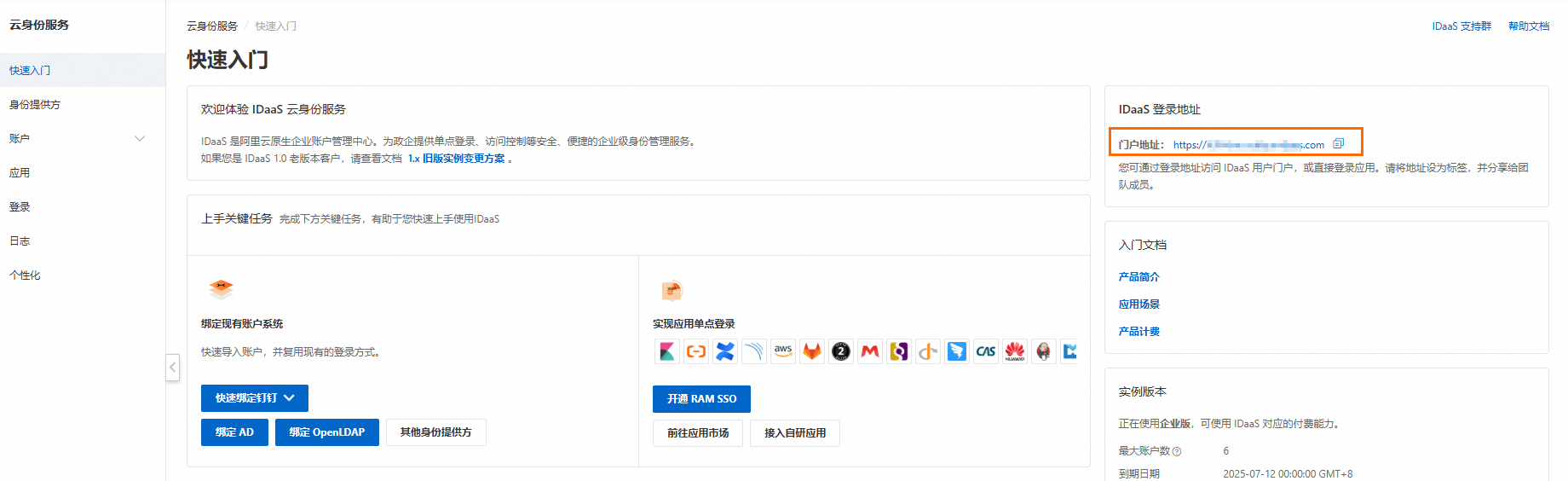The image size is (1568, 481).
Task: Open the 帮助文档 link
Action: pos(1529,26)
